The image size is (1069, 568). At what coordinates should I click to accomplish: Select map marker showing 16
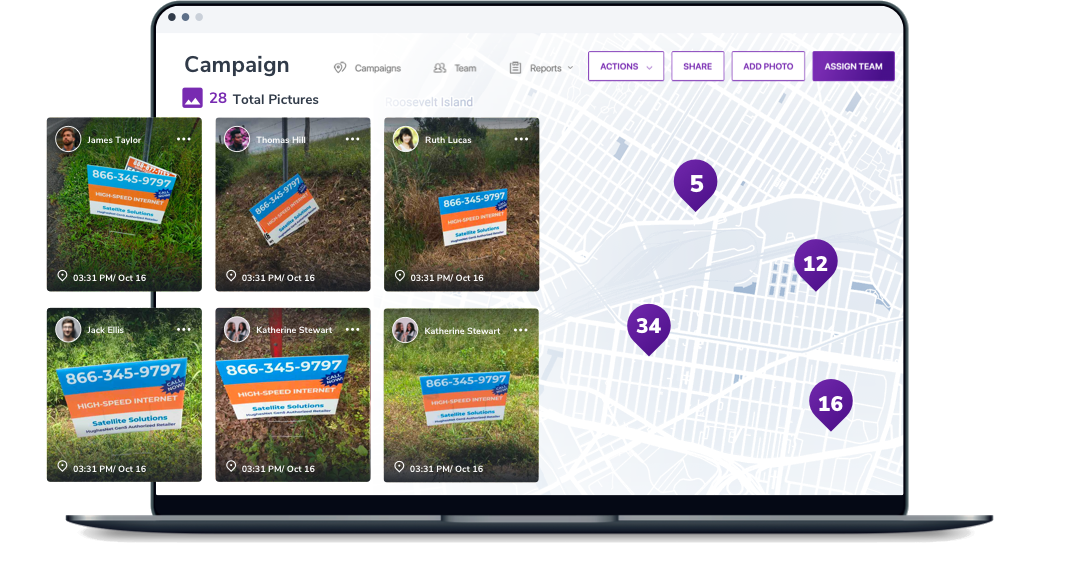[x=830, y=404]
